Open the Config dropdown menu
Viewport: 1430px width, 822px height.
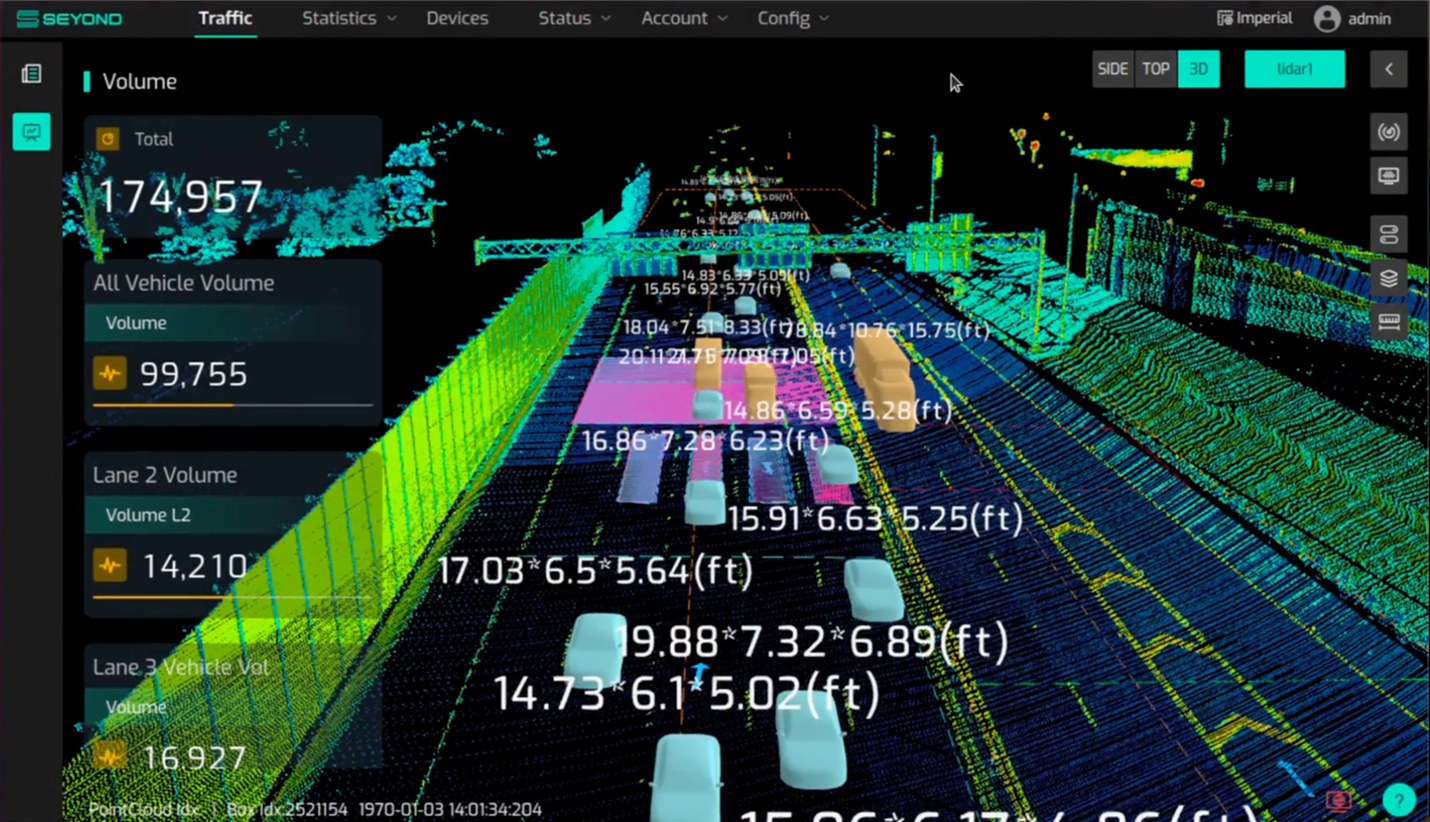(x=793, y=19)
